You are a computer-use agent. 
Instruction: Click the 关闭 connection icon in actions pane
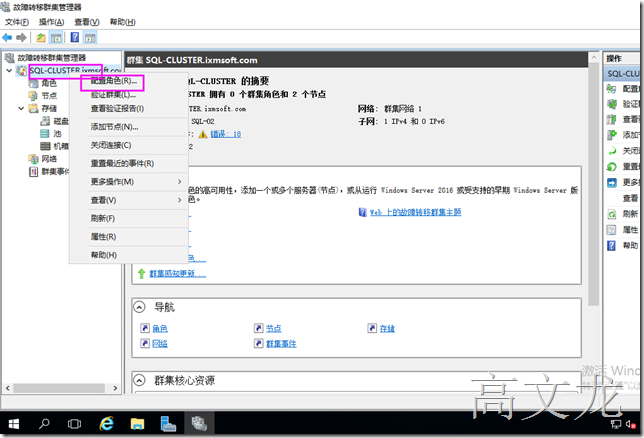coord(612,151)
